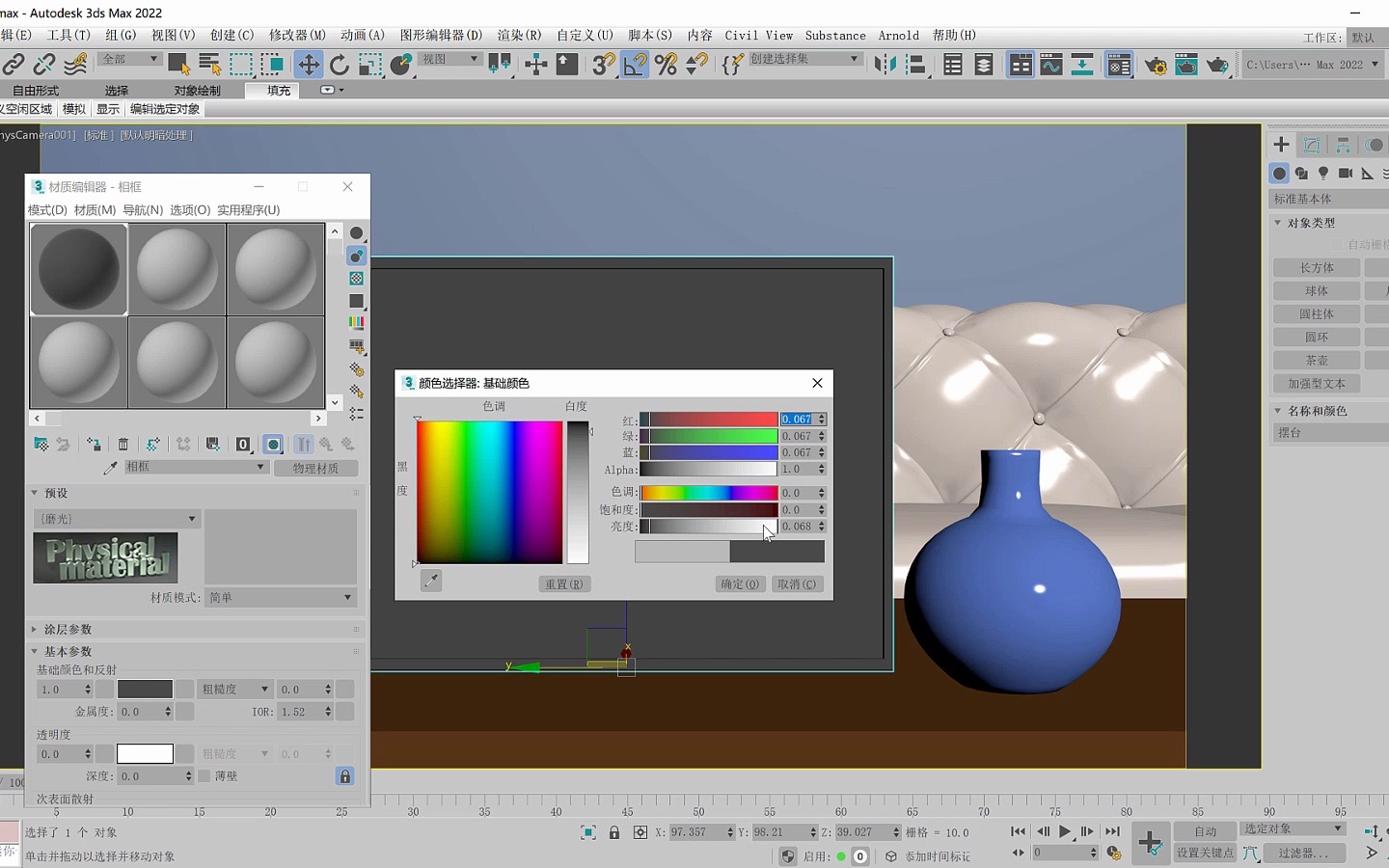Open the Render Setup dialog icon

pyautogui.click(x=1156, y=65)
